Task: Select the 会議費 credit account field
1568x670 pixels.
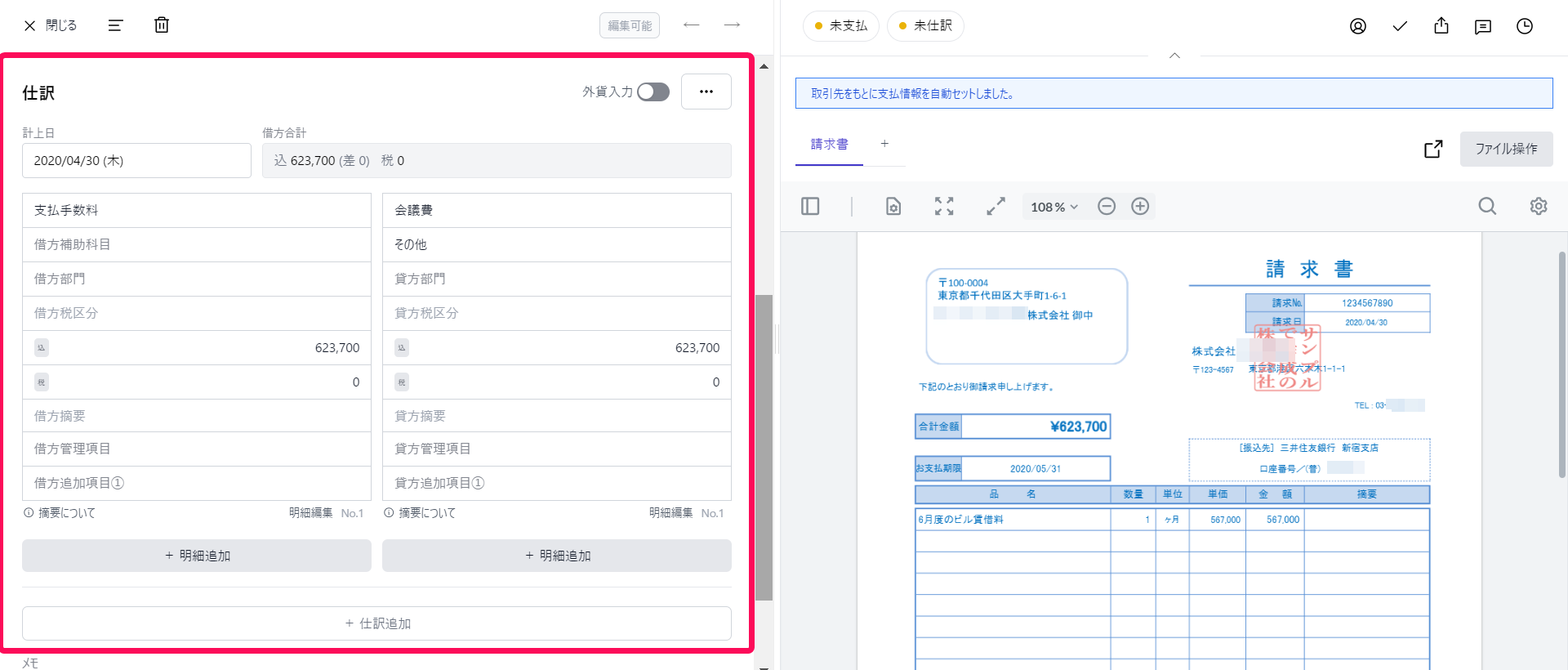Action: (557, 210)
